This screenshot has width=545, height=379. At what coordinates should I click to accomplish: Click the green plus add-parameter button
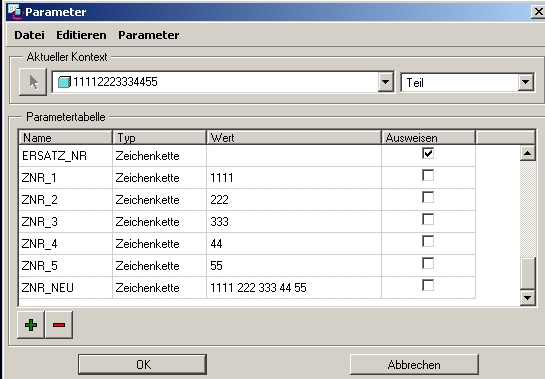pos(31,325)
